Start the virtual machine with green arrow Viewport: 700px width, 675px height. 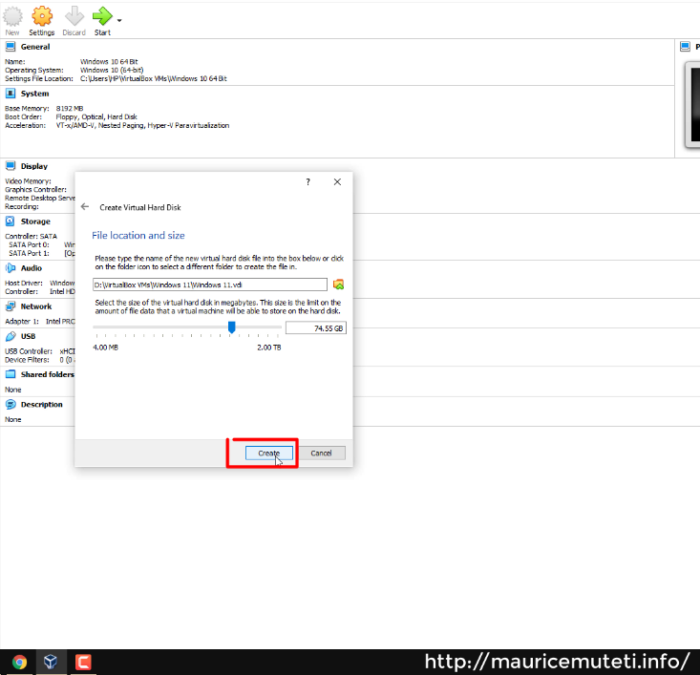pyautogui.click(x=102, y=16)
